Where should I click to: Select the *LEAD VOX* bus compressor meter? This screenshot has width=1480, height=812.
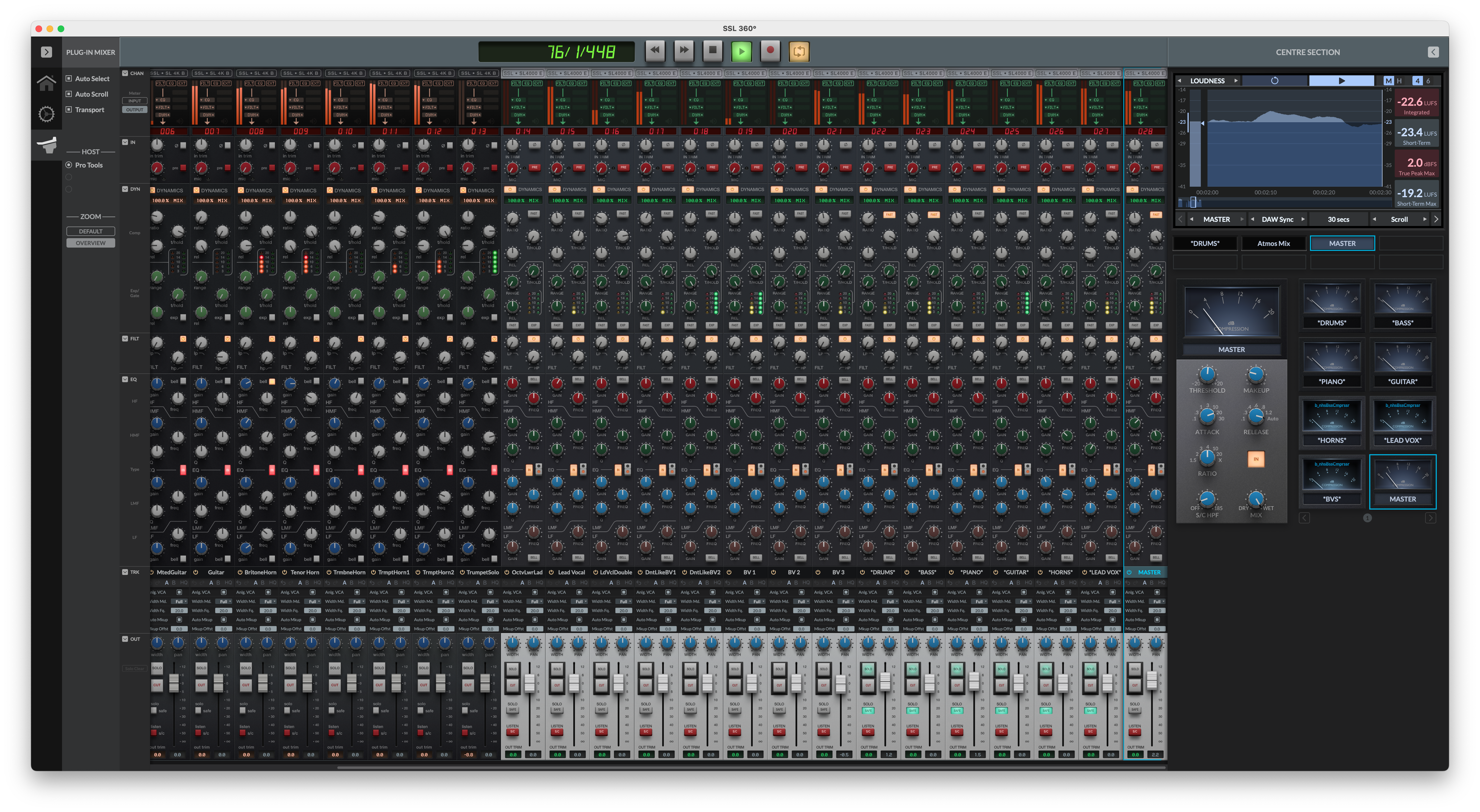pyautogui.click(x=1402, y=422)
